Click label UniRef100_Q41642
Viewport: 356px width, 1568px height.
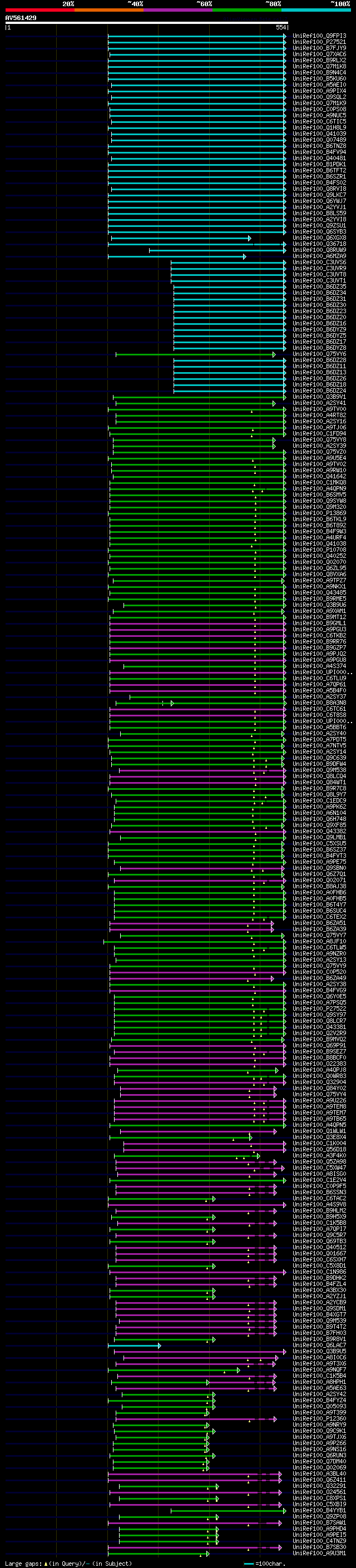pos(319,477)
